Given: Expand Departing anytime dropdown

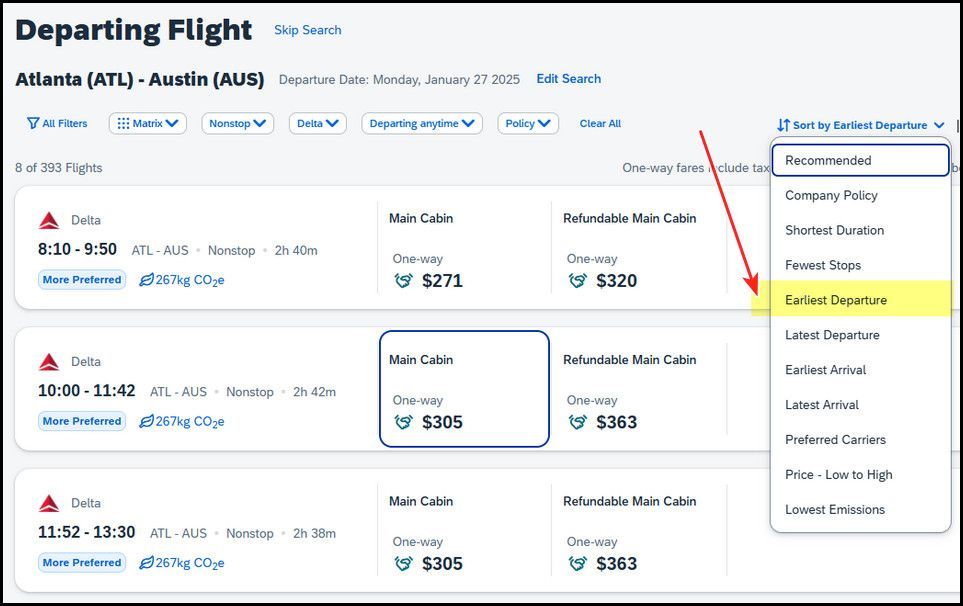Looking at the screenshot, I should click(422, 123).
